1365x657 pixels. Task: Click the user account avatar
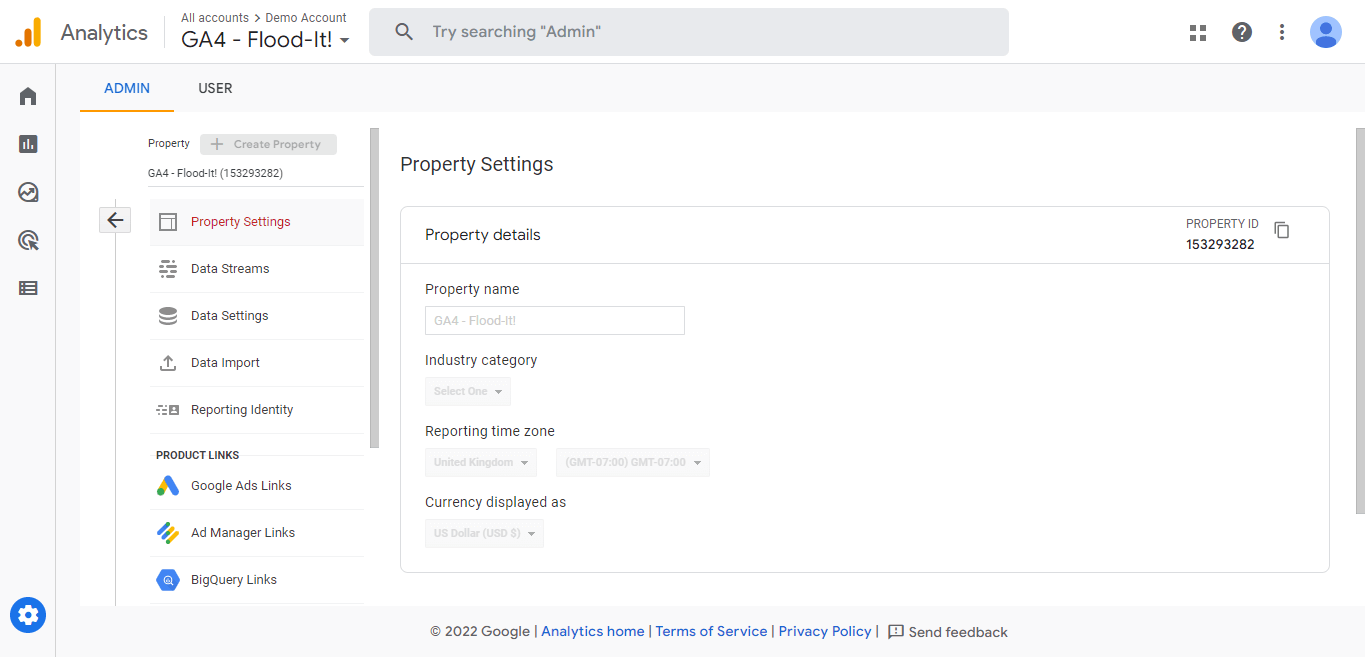[x=1326, y=32]
